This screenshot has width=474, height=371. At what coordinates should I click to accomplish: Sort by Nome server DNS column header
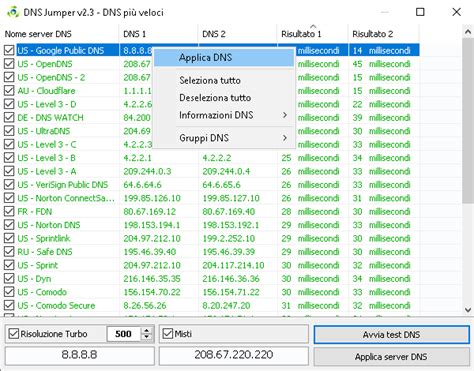60,34
